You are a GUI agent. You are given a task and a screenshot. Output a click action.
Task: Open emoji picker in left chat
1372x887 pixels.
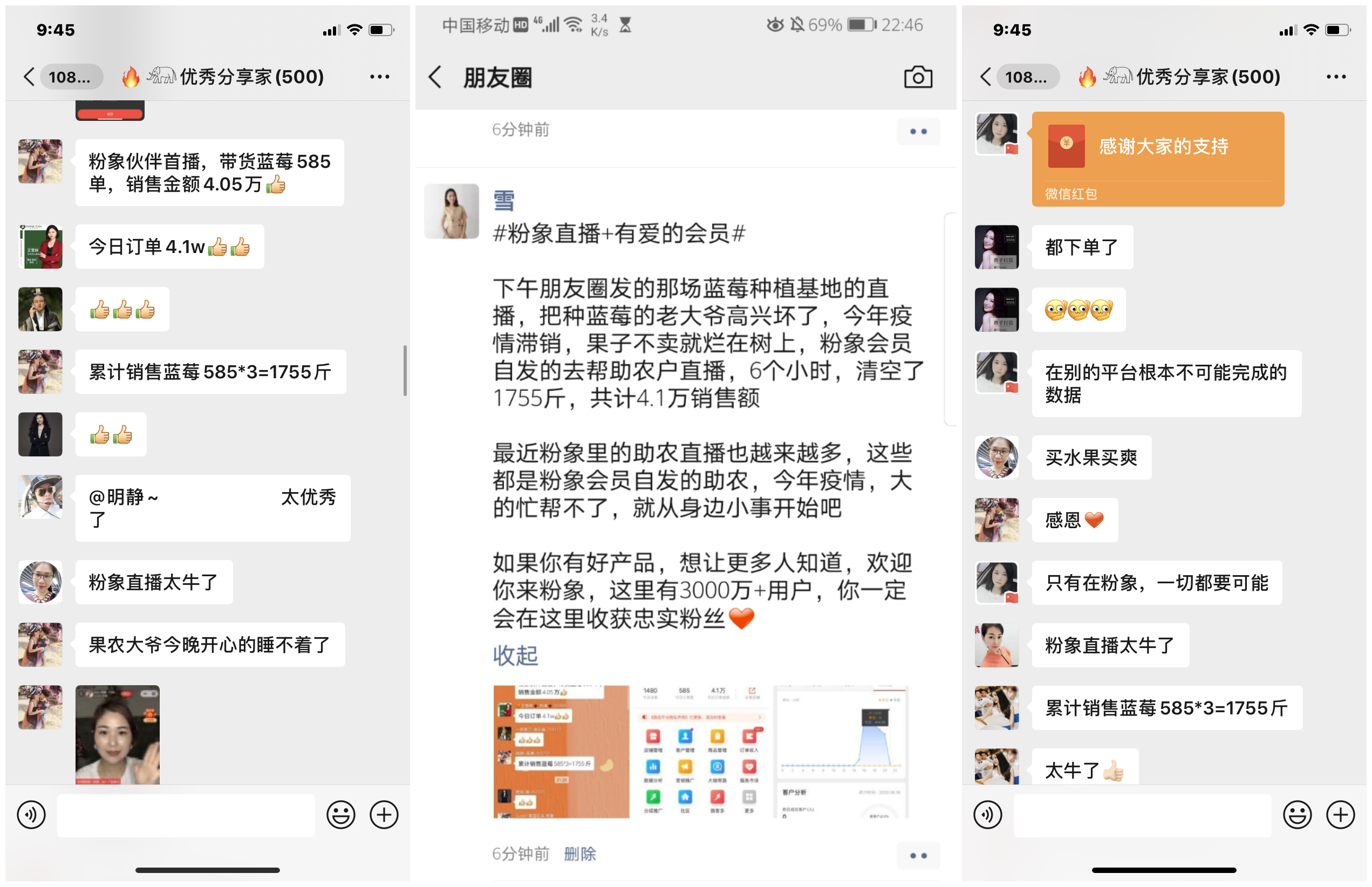[341, 814]
